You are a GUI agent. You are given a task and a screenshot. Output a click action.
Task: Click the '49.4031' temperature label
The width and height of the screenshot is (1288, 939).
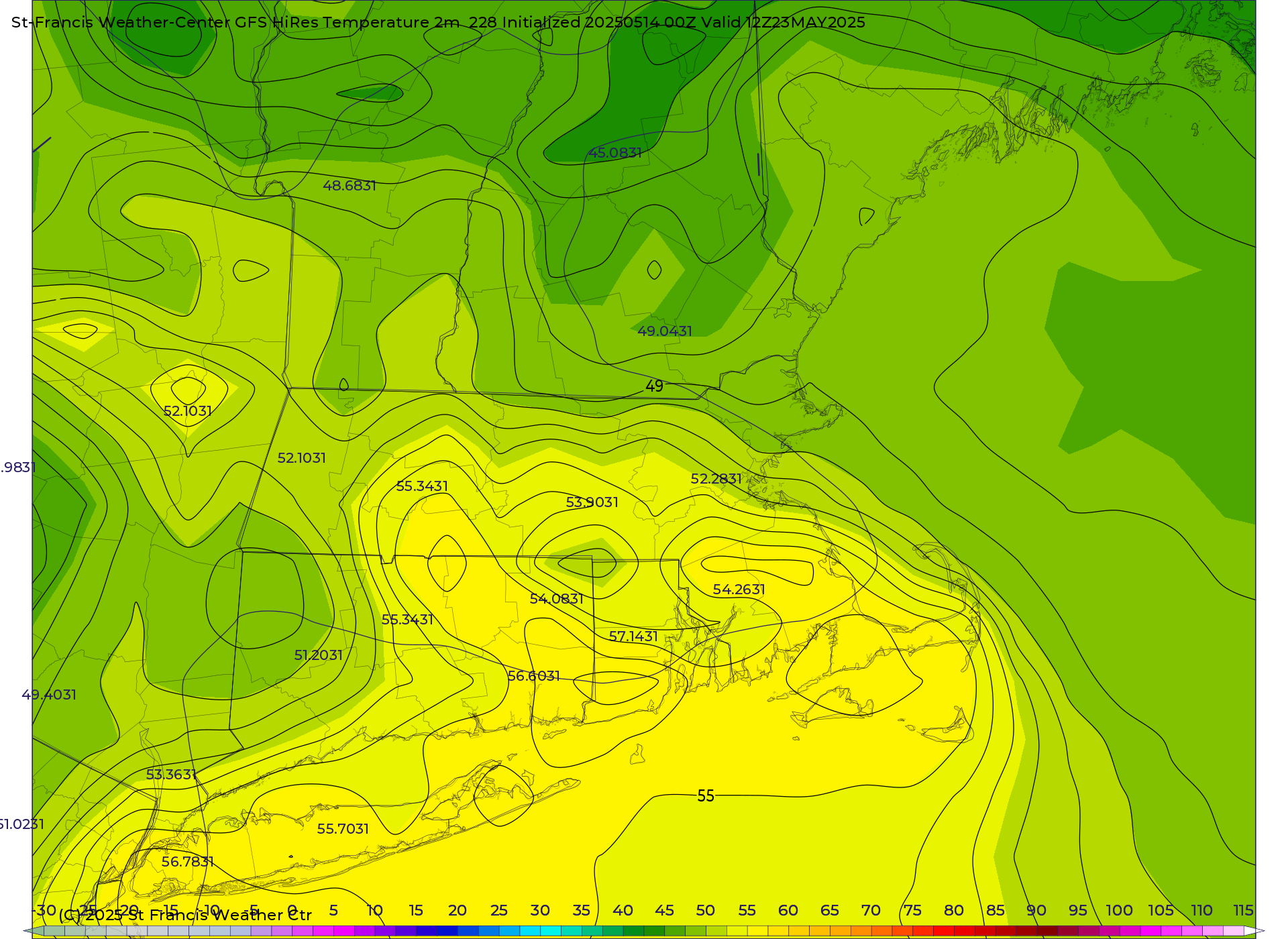pos(49,695)
